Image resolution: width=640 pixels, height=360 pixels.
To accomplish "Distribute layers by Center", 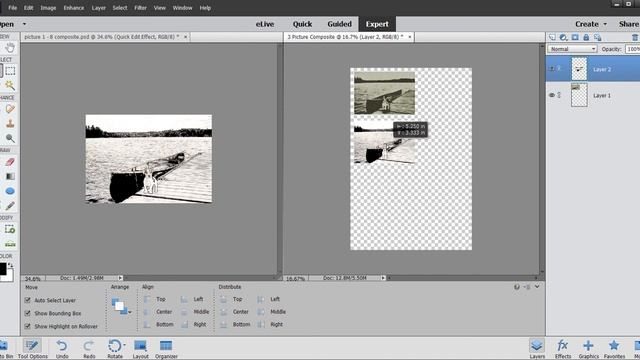I will click(x=234, y=312).
